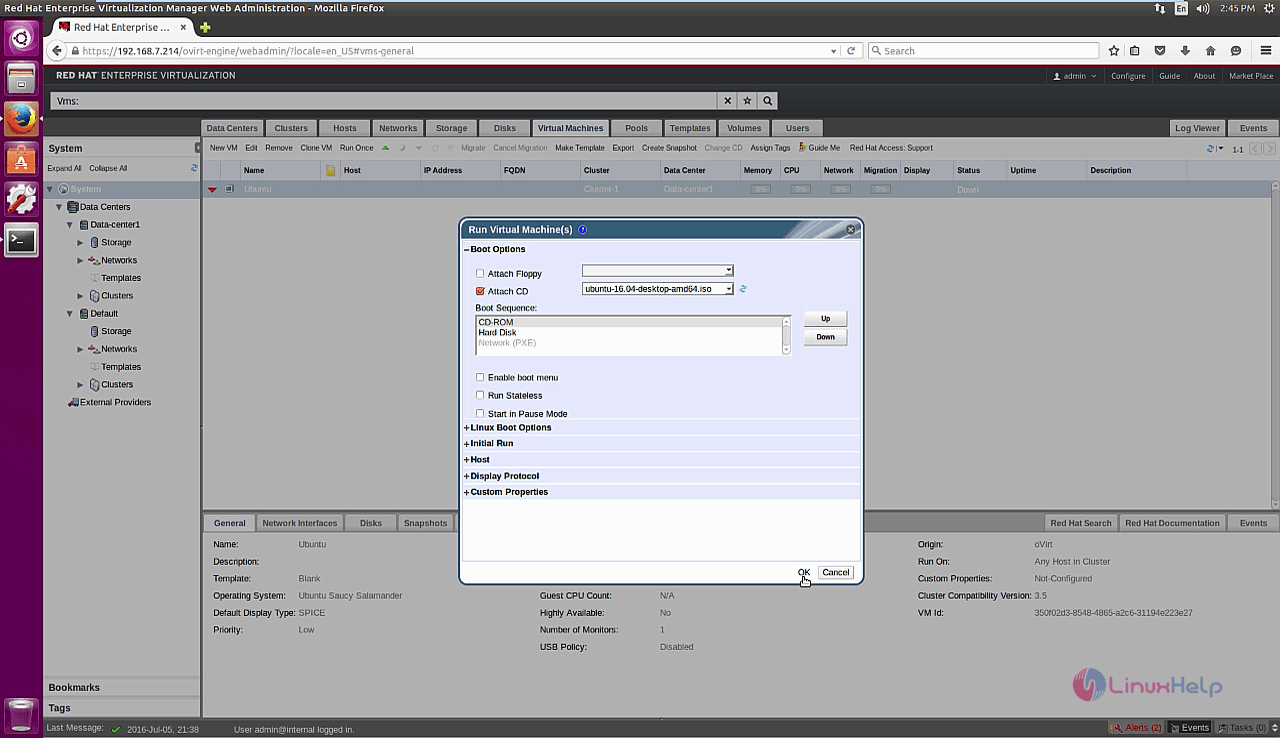Open help for the Run Virtual Machine(s) dialog
Viewport: 1280px width, 738px height.
582,230
